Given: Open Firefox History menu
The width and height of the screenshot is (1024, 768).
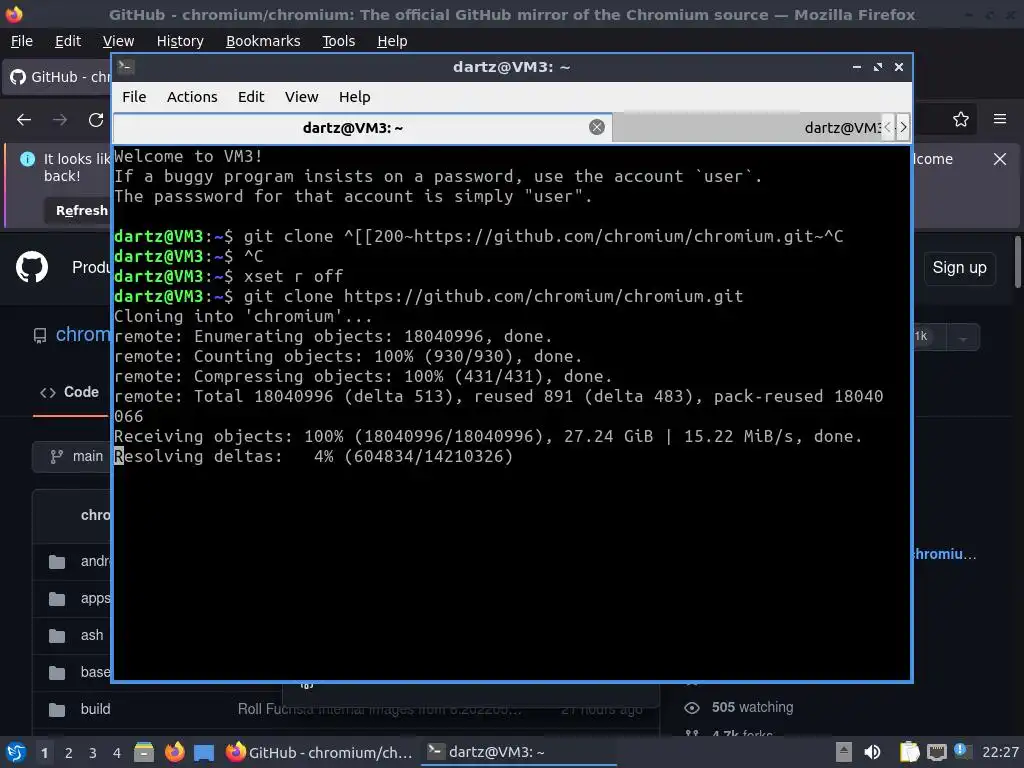Looking at the screenshot, I should pos(180,41).
